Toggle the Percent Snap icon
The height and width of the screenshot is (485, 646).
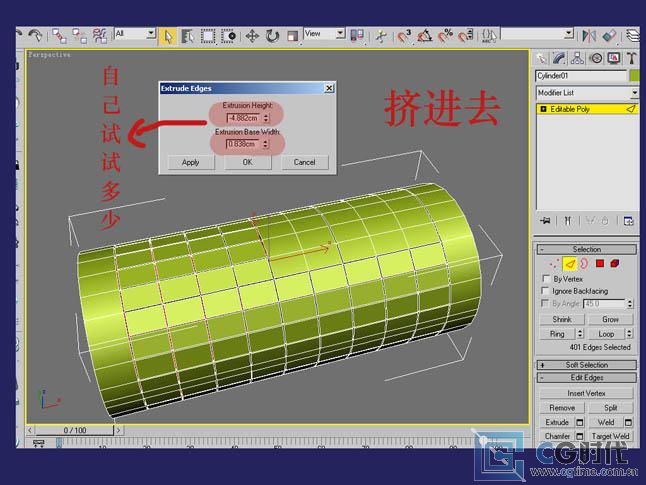point(445,36)
